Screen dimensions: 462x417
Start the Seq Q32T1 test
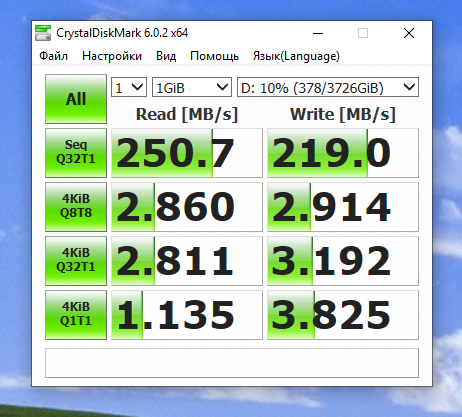pyautogui.click(x=76, y=153)
